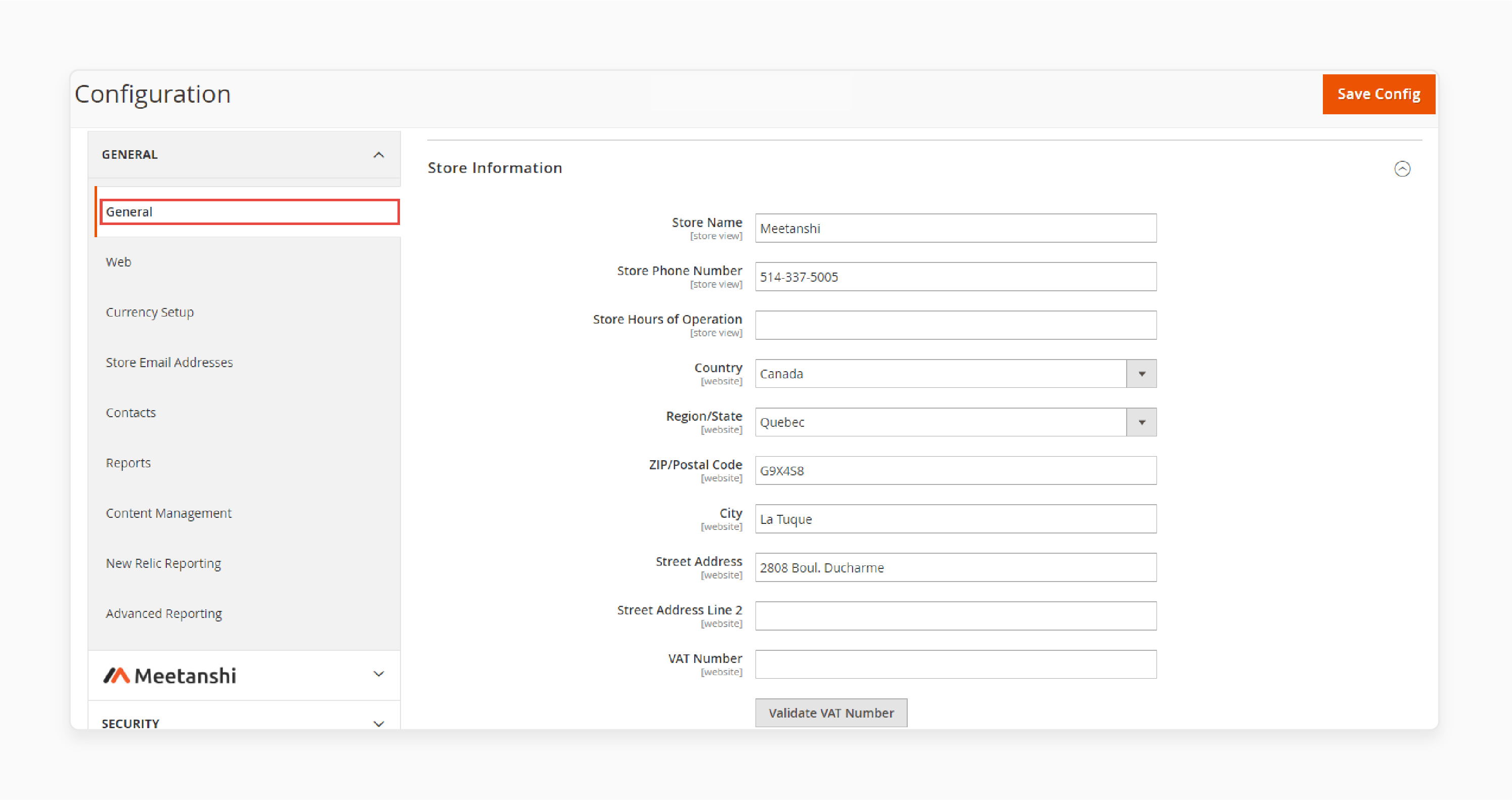1512x800 pixels.
Task: Click the Meetanshi logo icon
Action: pyautogui.click(x=116, y=676)
